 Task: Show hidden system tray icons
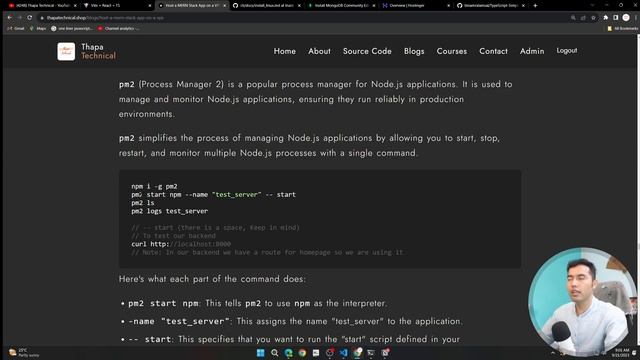click(553, 353)
